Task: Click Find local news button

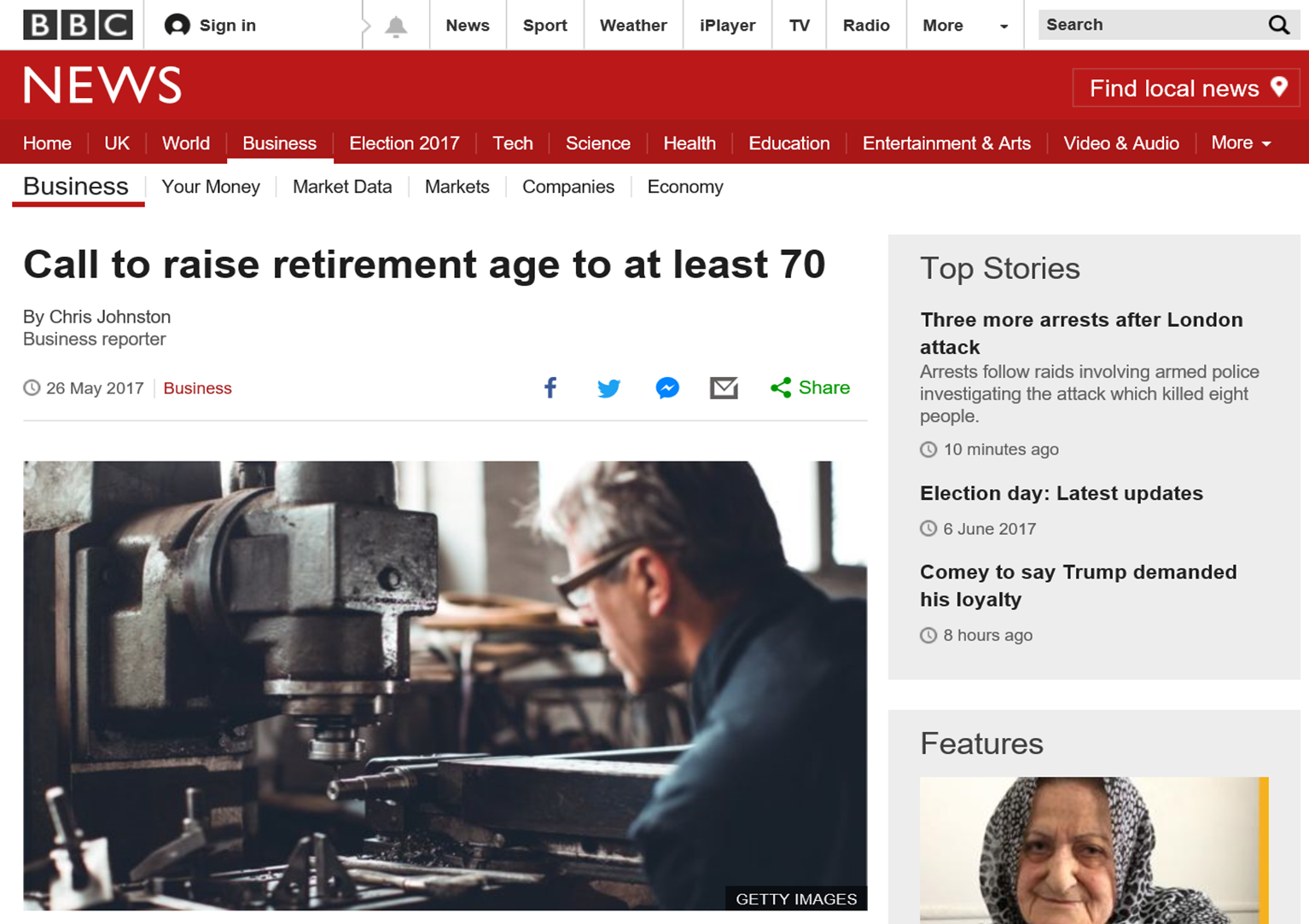Action: pyautogui.click(x=1186, y=88)
